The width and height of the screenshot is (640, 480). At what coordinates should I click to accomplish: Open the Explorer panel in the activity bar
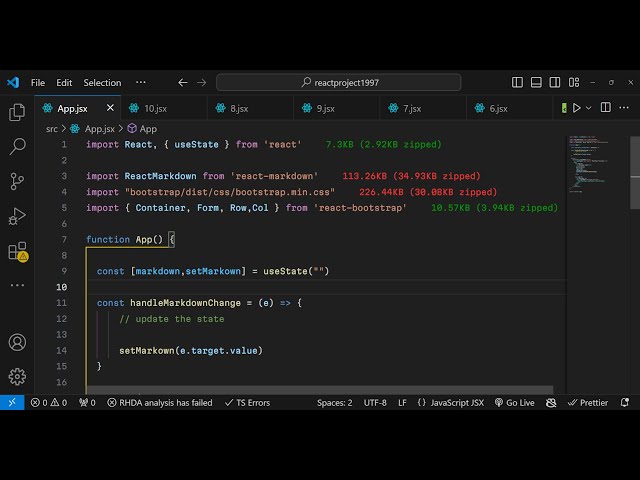(17, 113)
